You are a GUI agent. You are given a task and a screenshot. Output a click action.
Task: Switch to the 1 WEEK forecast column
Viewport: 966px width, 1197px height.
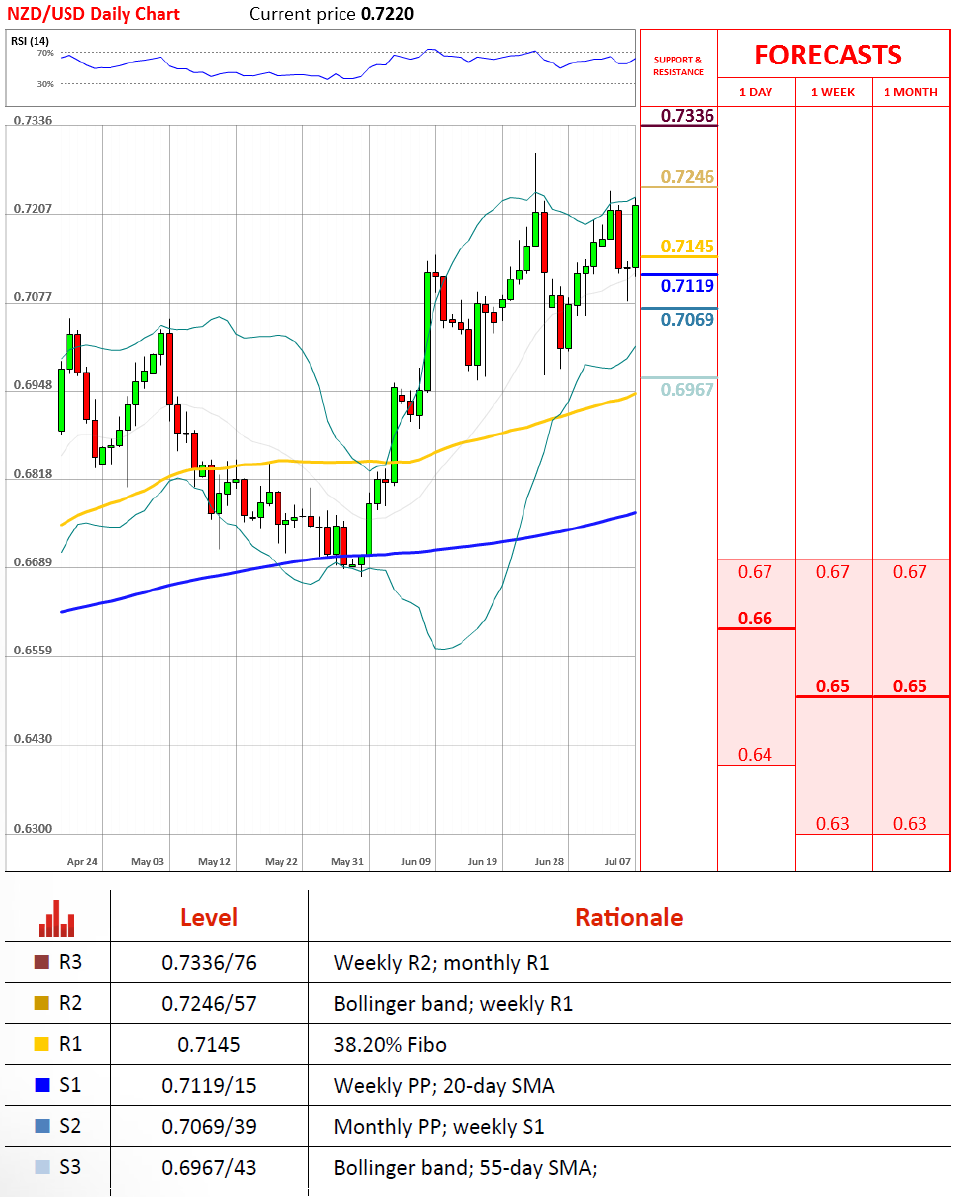[x=832, y=92]
